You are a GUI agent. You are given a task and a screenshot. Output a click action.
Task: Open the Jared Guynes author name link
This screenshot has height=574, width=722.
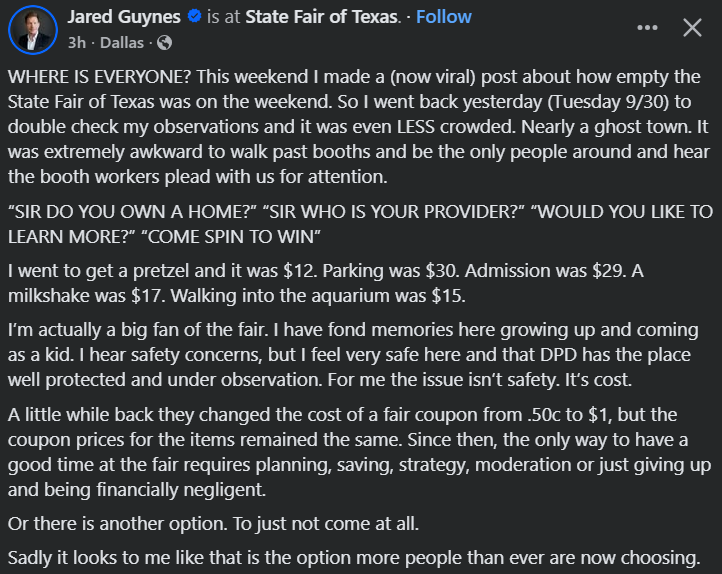point(125,17)
